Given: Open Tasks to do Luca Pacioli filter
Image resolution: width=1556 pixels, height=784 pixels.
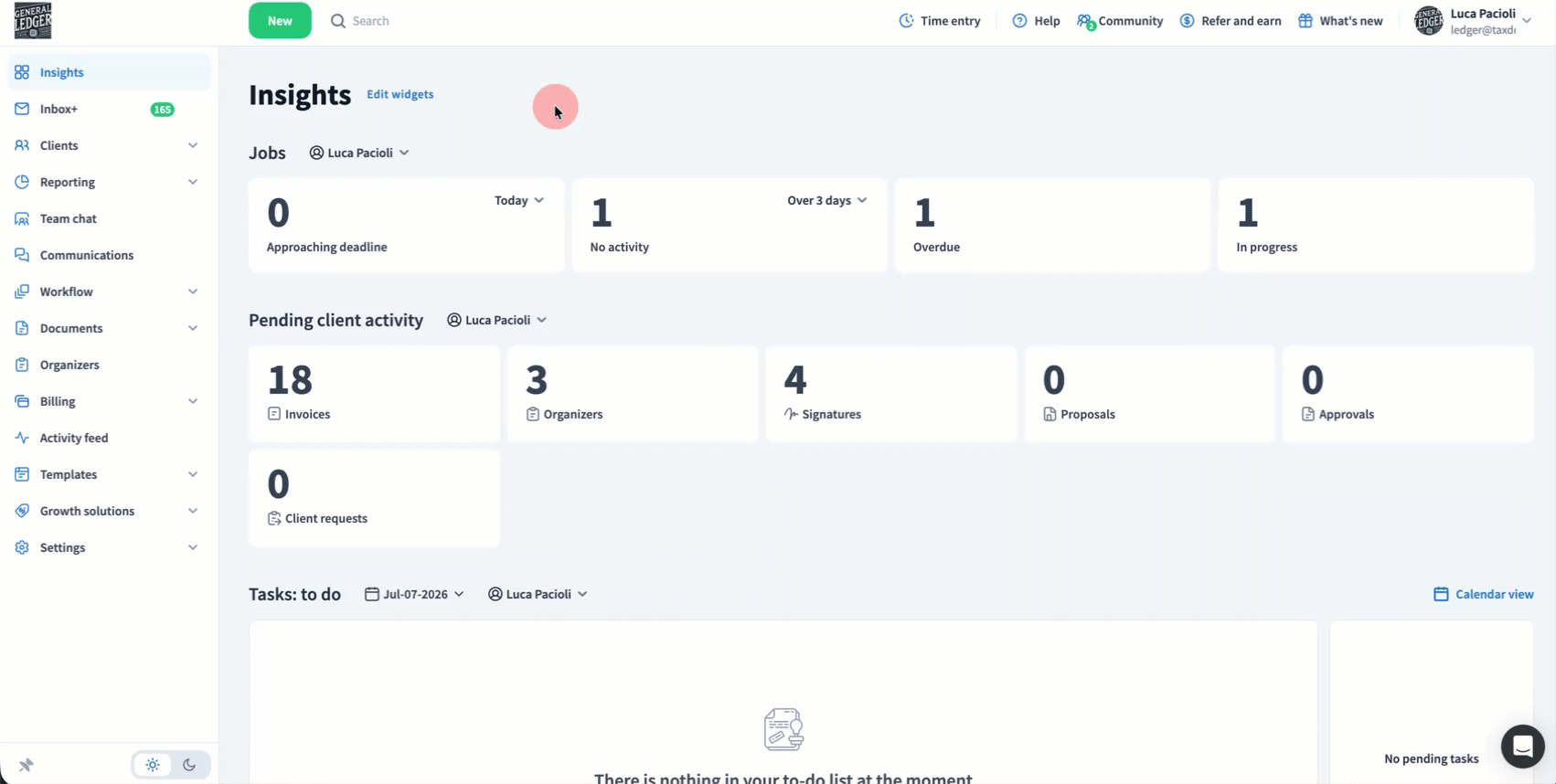Looking at the screenshot, I should 538,594.
